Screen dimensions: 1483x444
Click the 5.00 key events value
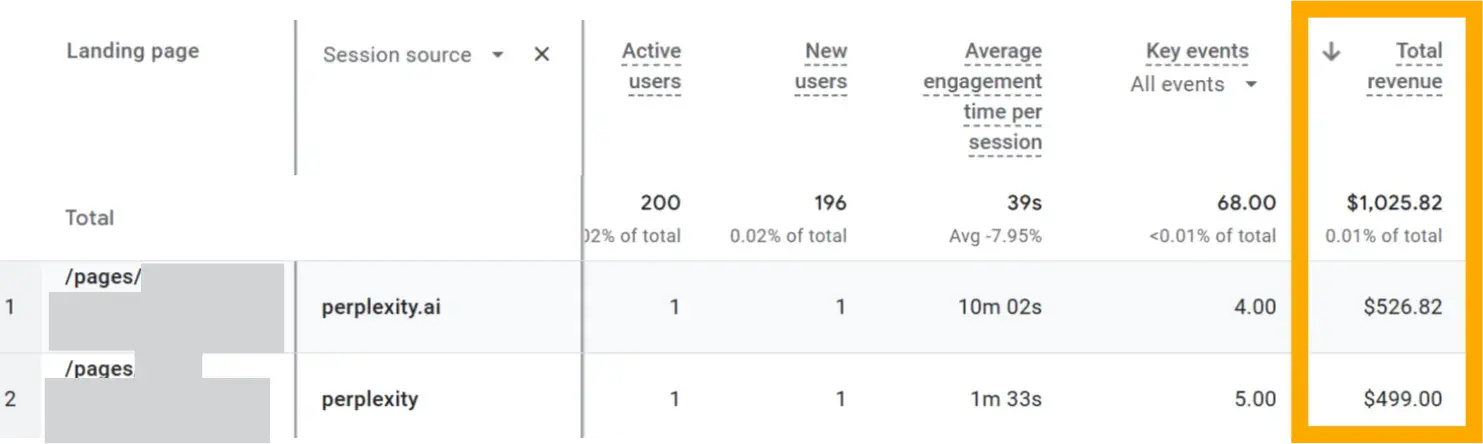1255,399
